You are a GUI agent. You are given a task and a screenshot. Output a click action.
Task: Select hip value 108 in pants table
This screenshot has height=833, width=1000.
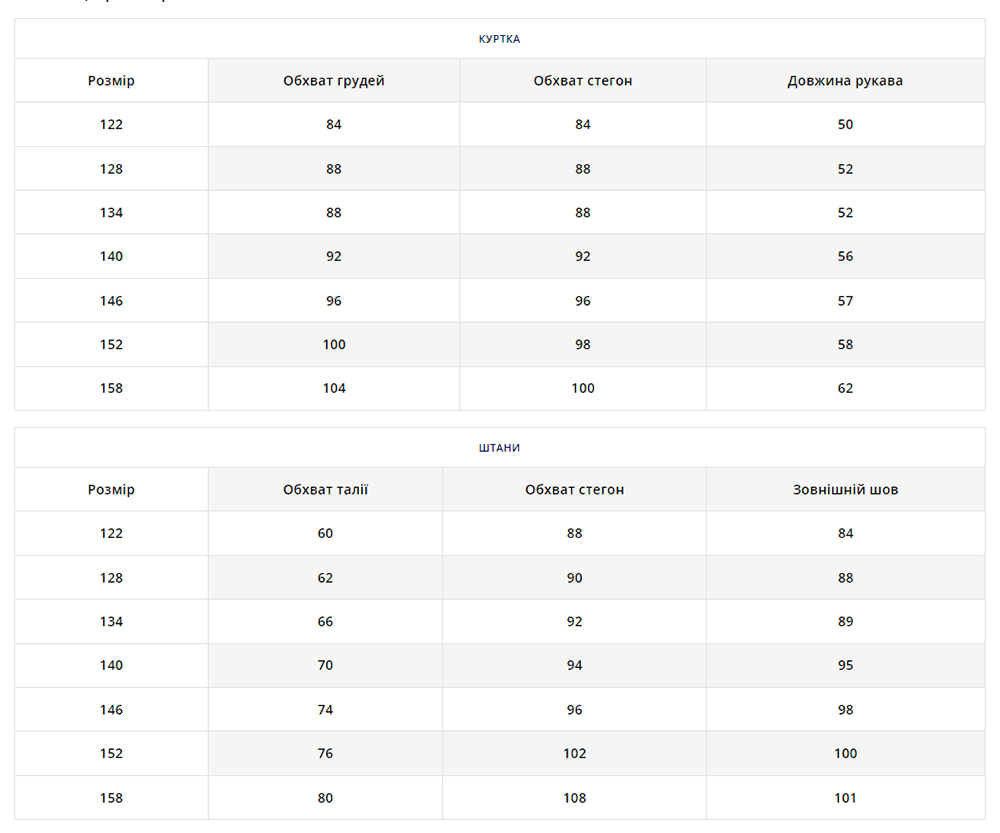pyautogui.click(x=574, y=798)
